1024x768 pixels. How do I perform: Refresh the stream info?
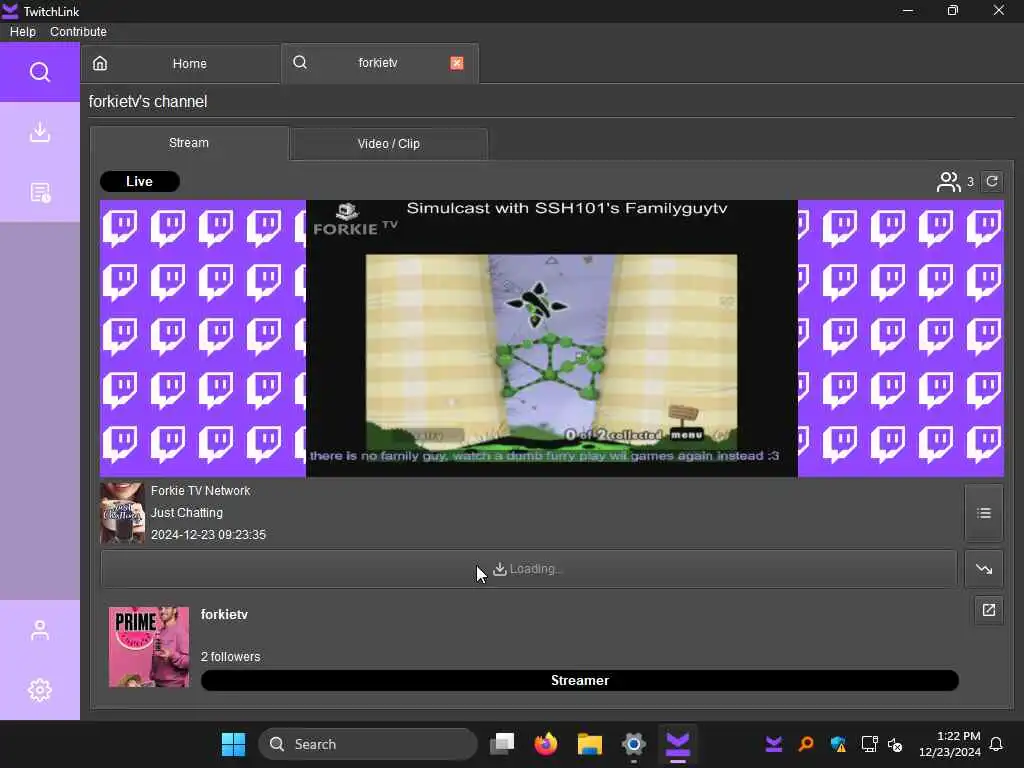tap(992, 182)
